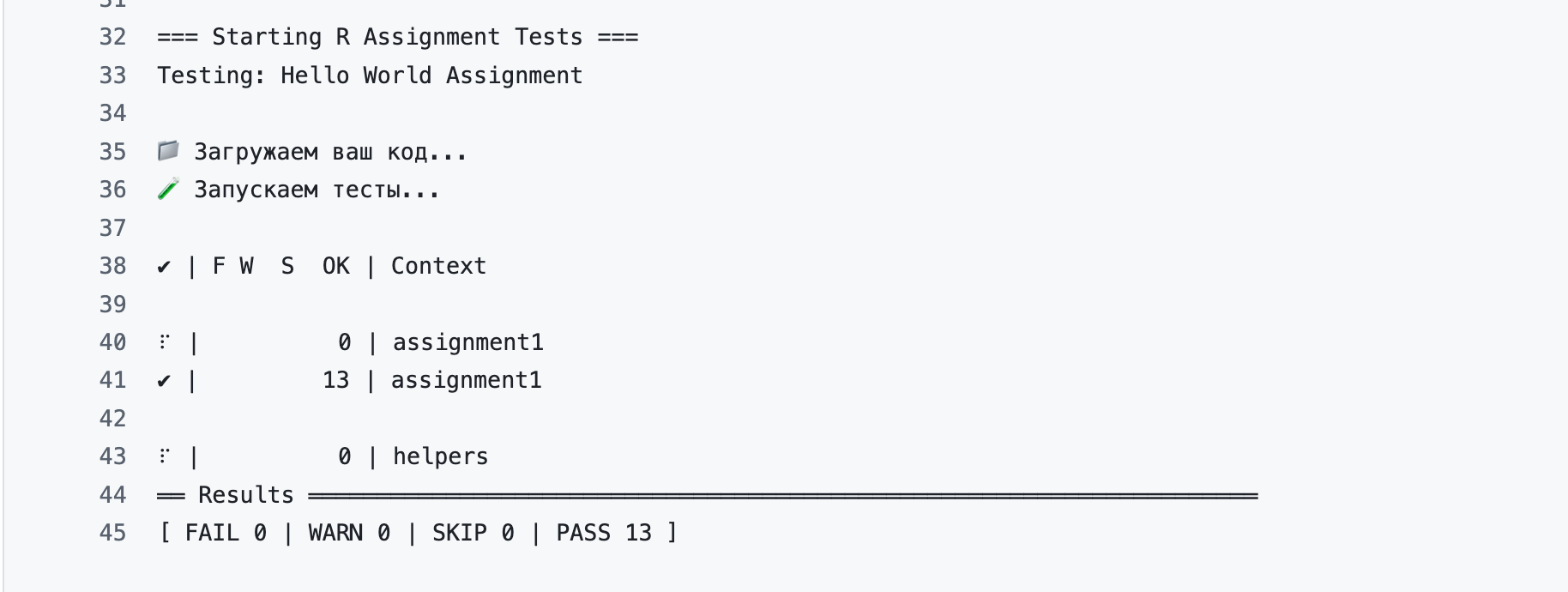This screenshot has width=1568, height=592.
Task: Click the "Results" separator heading
Action: coord(245,495)
